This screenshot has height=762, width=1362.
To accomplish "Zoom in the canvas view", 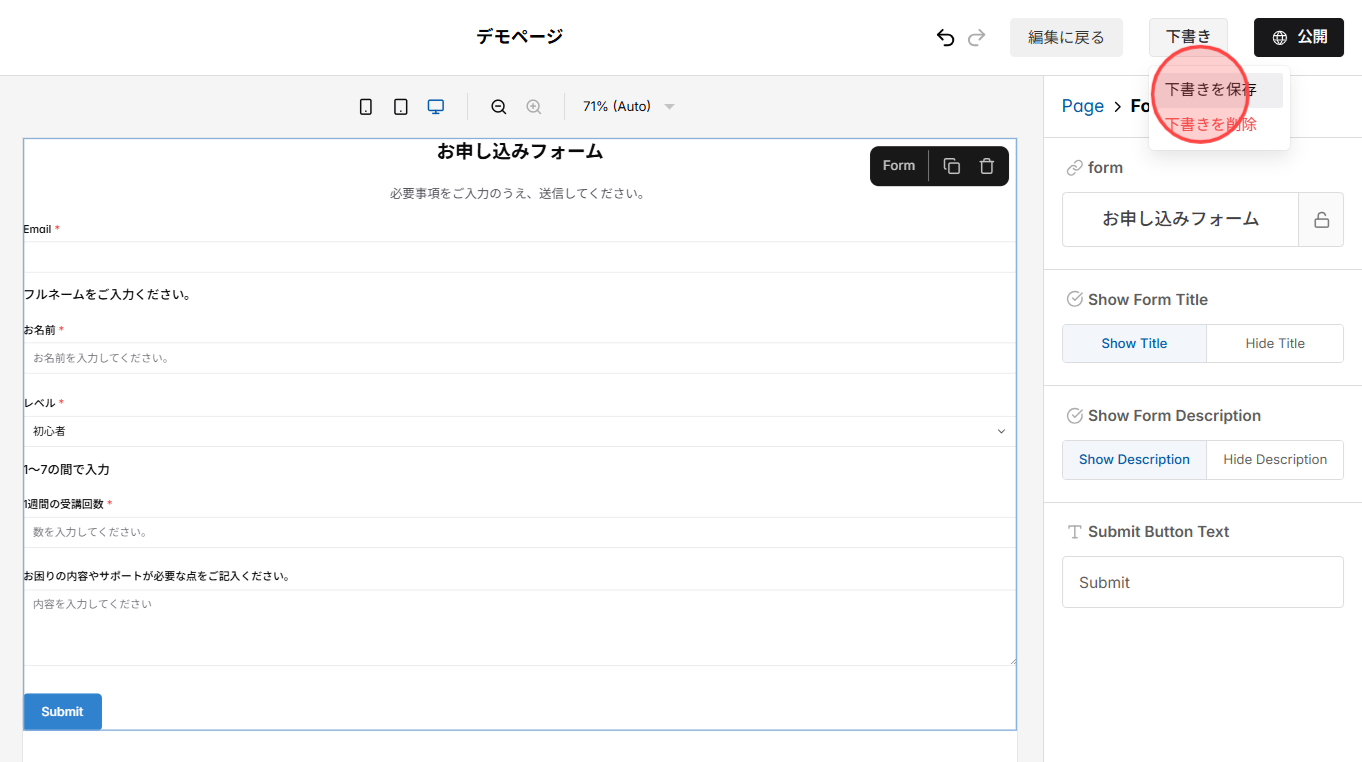I will pyautogui.click(x=533, y=106).
